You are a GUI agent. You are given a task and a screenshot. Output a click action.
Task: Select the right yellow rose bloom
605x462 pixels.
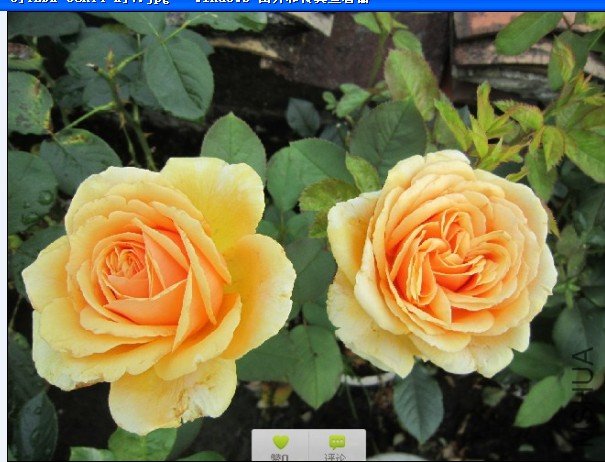click(x=440, y=262)
